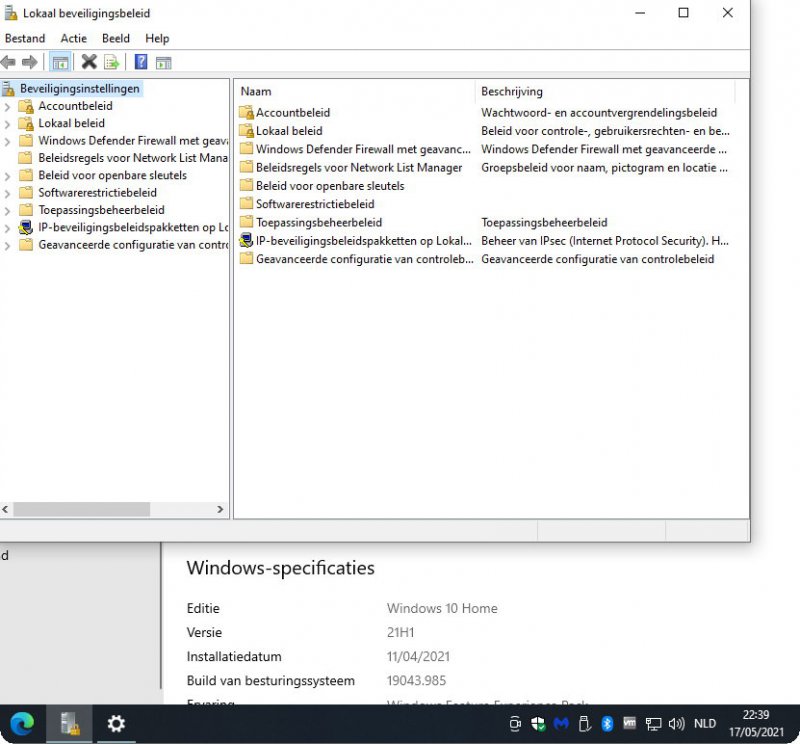Expand the Accountbeleid tree node
The image size is (800, 744).
pos(8,106)
